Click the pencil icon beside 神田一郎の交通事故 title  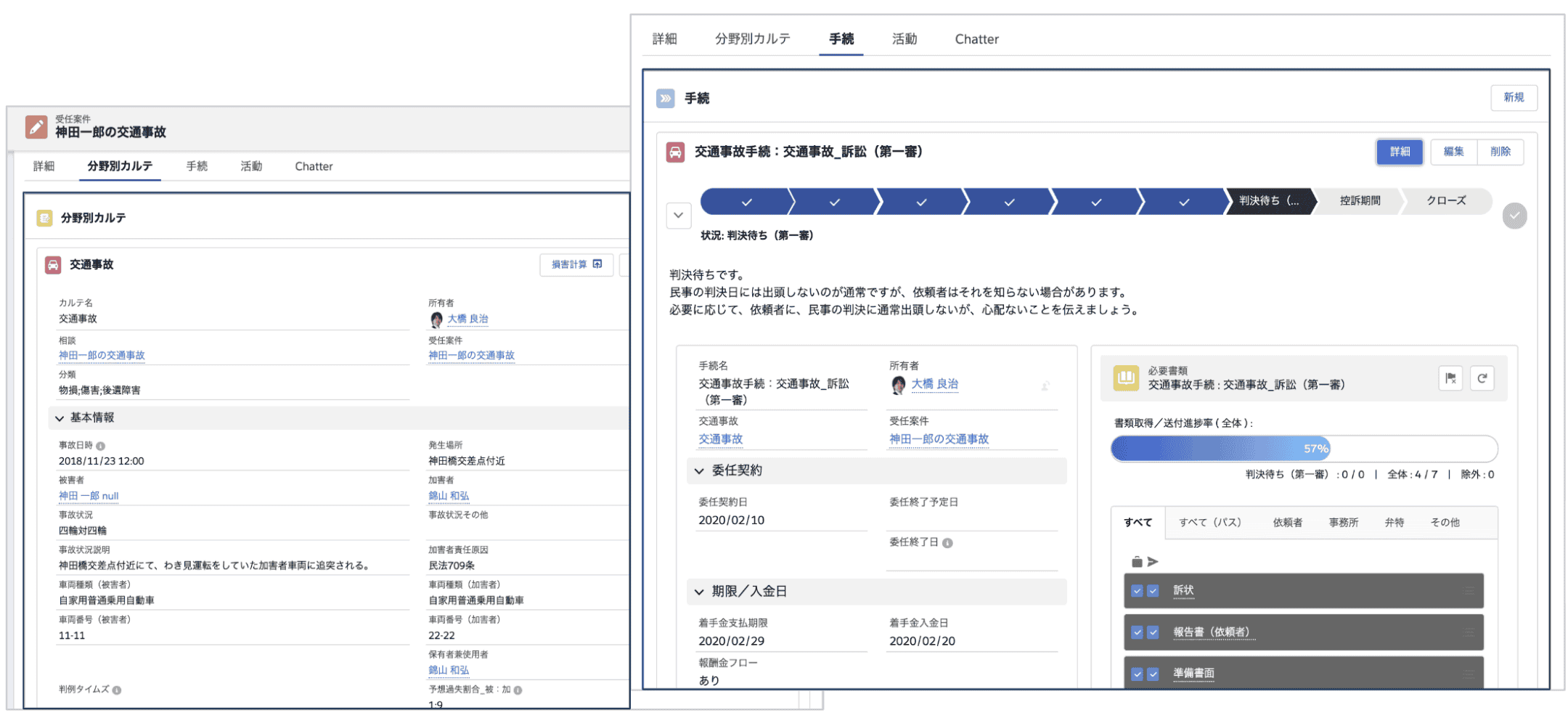36,127
